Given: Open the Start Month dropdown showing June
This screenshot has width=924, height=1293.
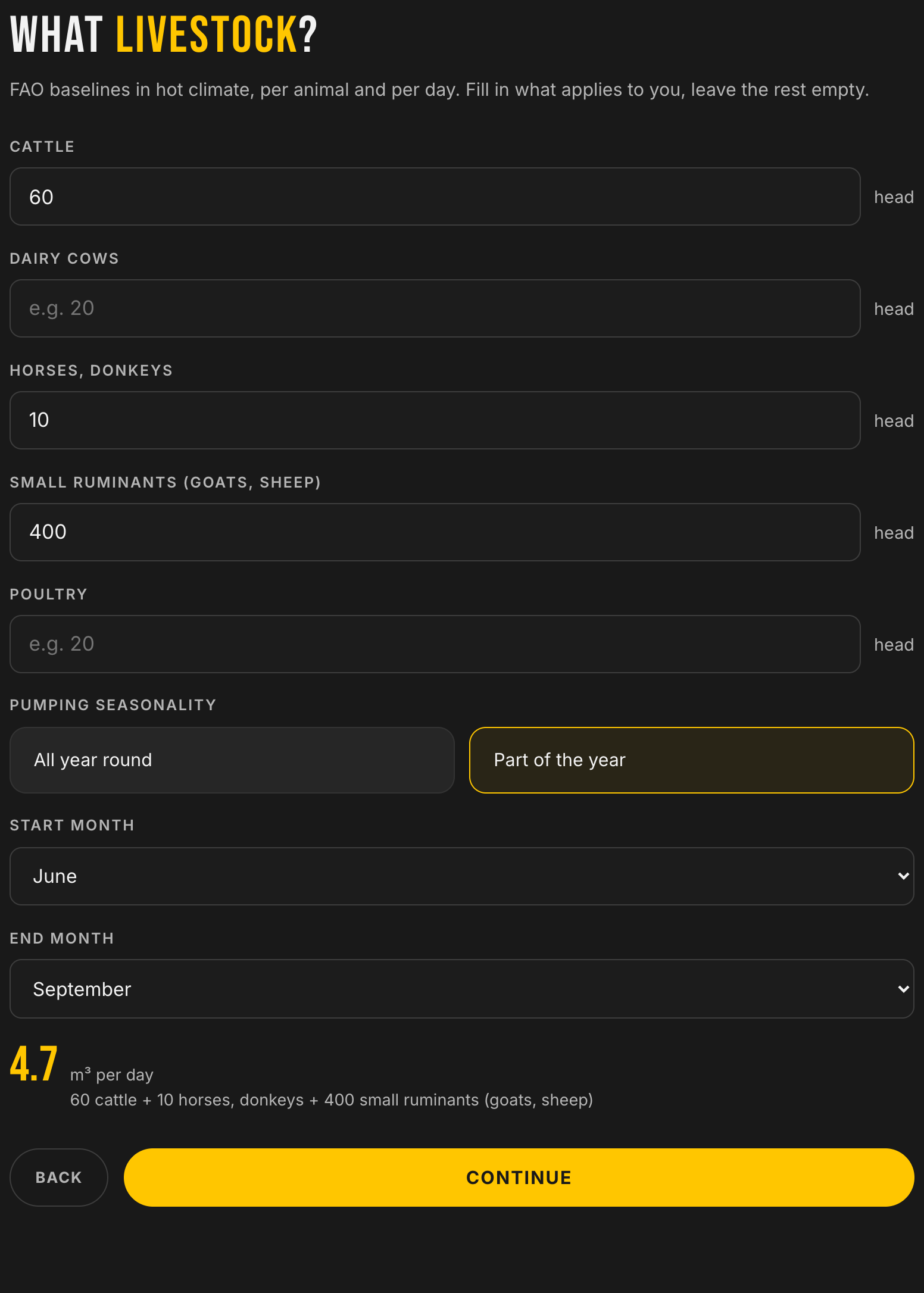Looking at the screenshot, I should [462, 876].
